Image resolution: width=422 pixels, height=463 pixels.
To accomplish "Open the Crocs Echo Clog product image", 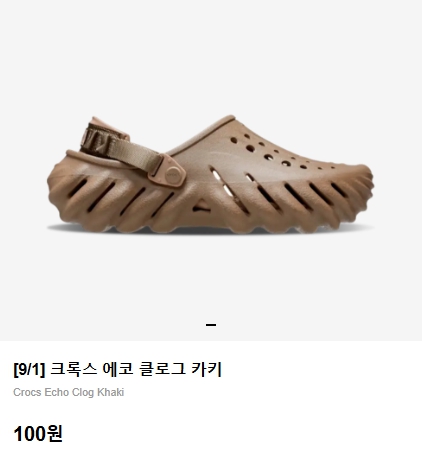I will tap(210, 174).
